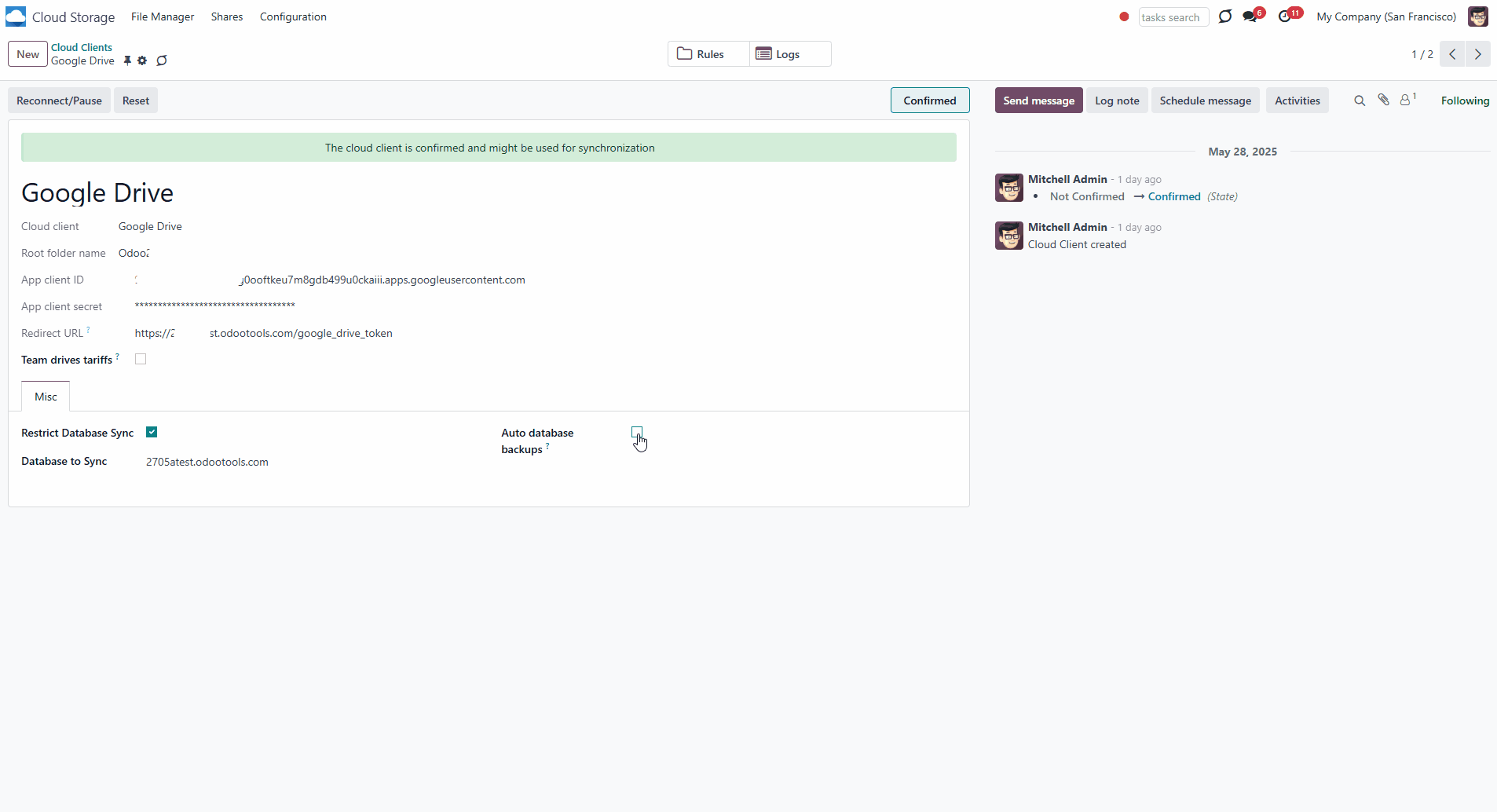Image resolution: width=1497 pixels, height=812 pixels.
Task: Open Activities in chatter
Action: click(1298, 101)
